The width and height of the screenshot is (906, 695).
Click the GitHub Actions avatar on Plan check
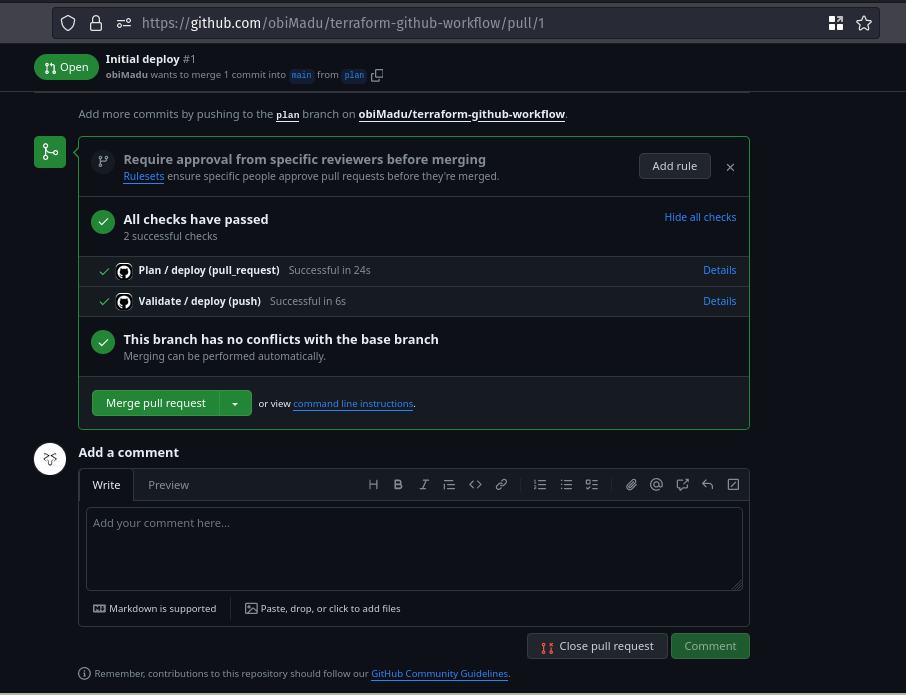[124, 271]
